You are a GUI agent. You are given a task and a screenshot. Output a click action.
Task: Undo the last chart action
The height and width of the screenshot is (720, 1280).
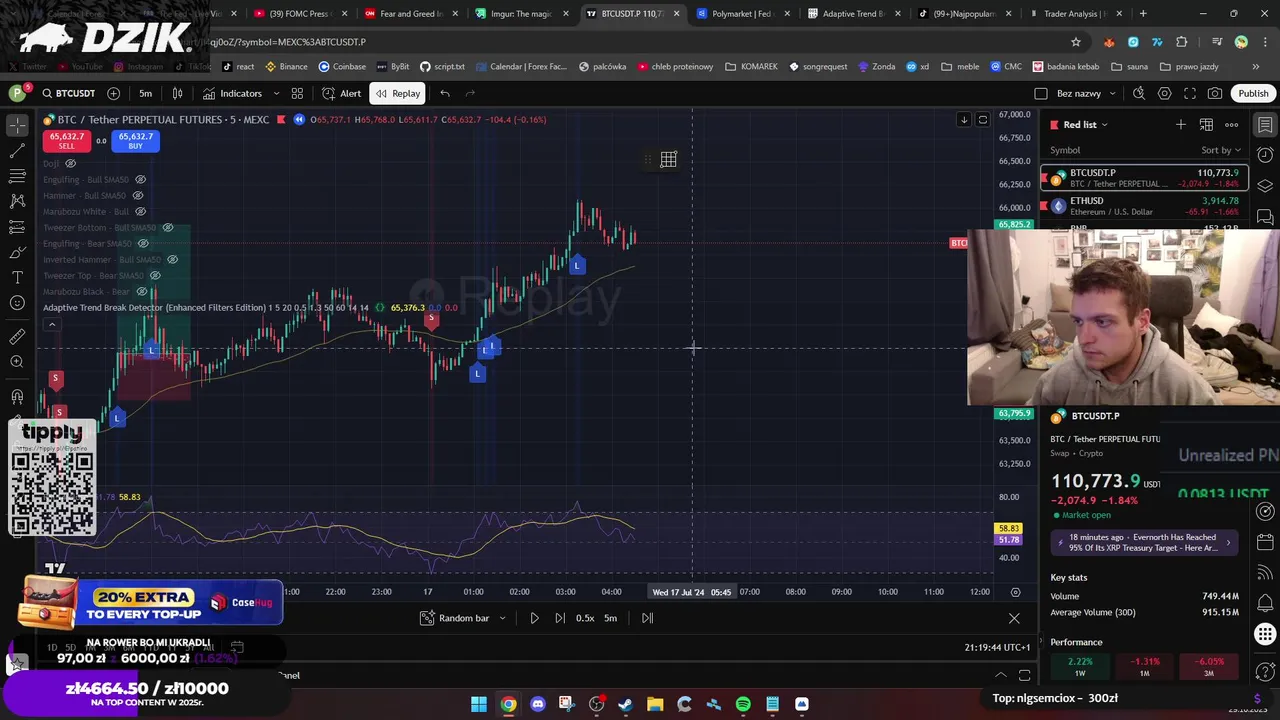tap(445, 93)
